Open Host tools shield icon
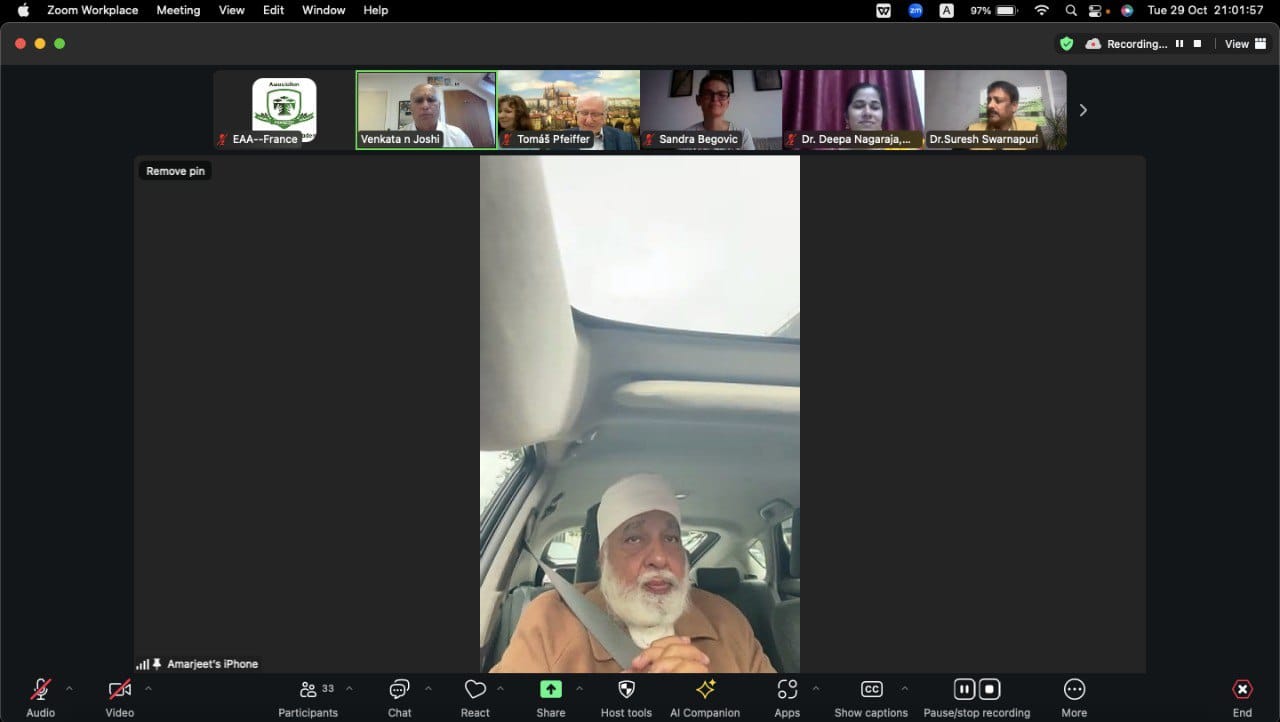The height and width of the screenshot is (722, 1280). (x=626, y=690)
